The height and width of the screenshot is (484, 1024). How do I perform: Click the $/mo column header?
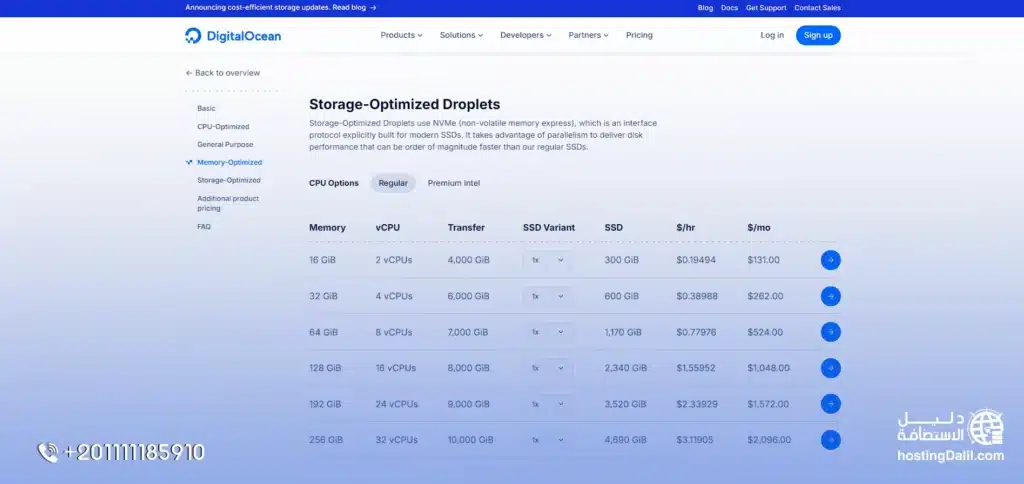[x=759, y=228]
